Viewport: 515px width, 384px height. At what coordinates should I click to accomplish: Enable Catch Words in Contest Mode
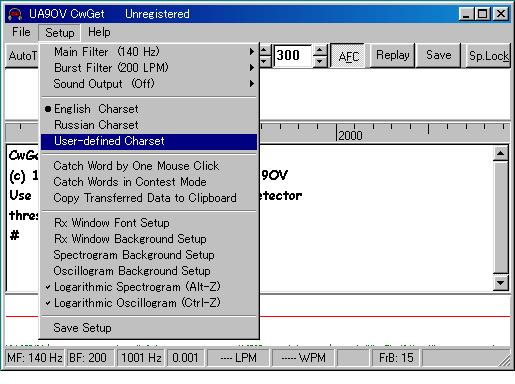tap(149, 182)
